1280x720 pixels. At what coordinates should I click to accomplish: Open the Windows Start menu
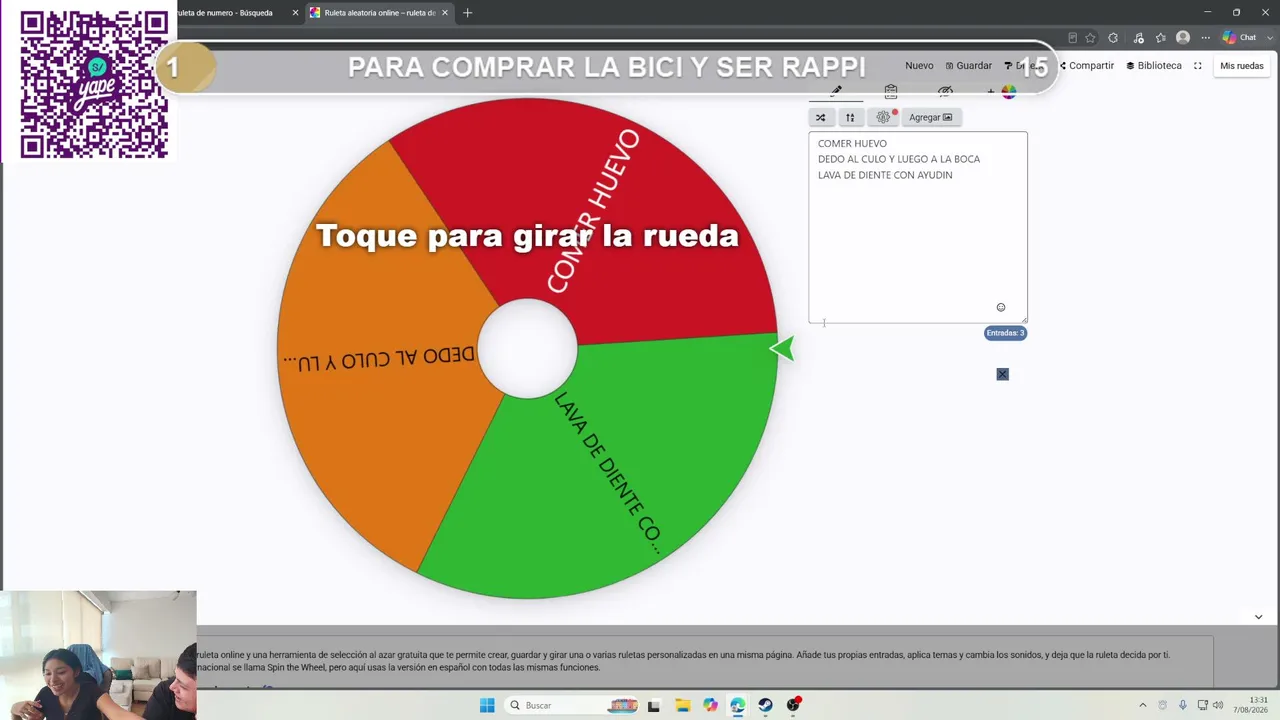point(487,705)
